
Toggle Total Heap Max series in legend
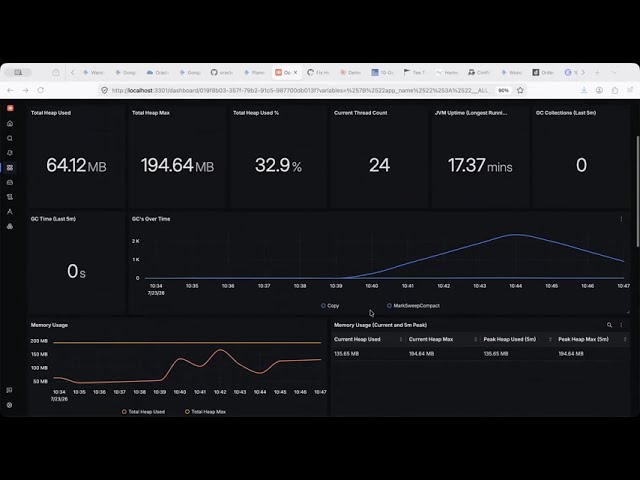205,412
